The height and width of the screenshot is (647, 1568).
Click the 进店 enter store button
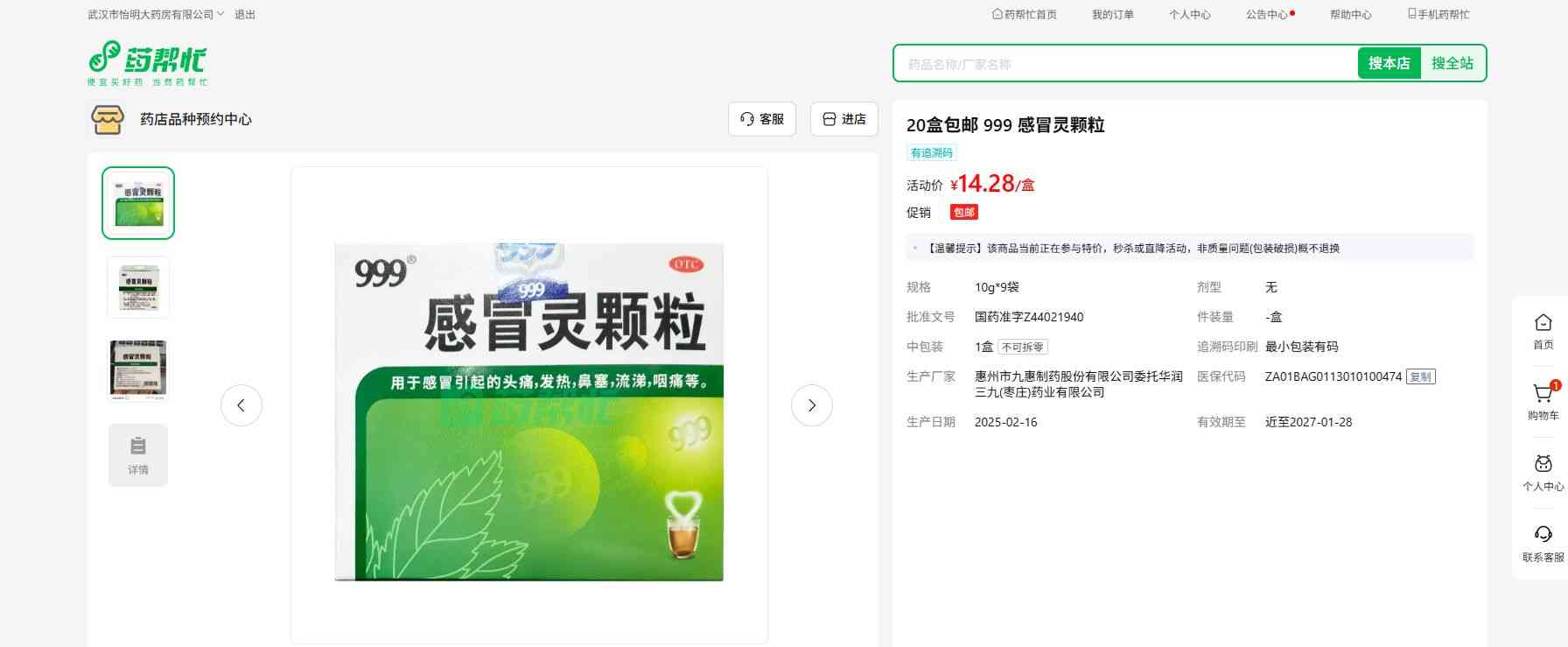843,119
